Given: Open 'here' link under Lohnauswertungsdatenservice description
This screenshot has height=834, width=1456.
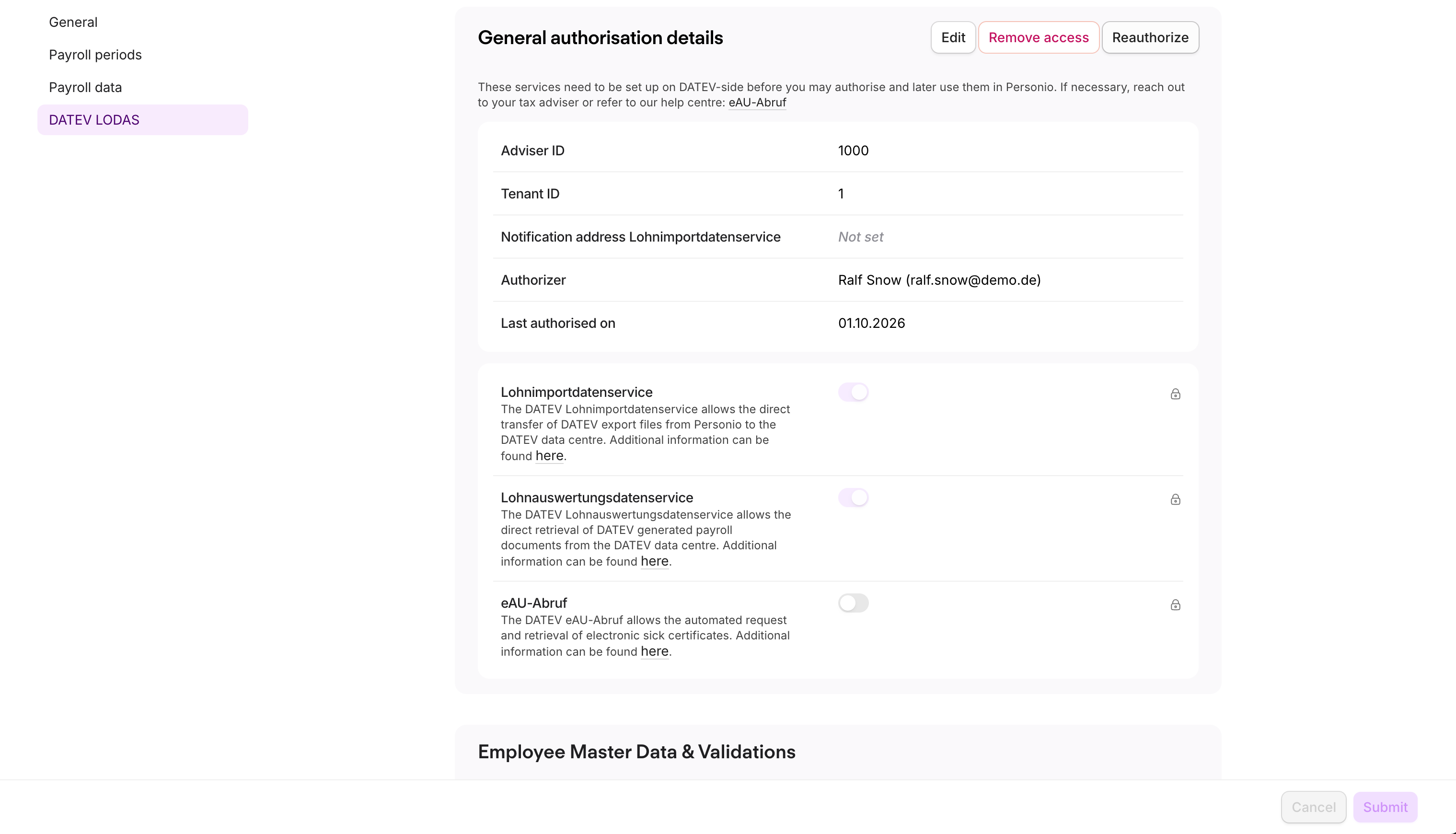Looking at the screenshot, I should (x=654, y=561).
